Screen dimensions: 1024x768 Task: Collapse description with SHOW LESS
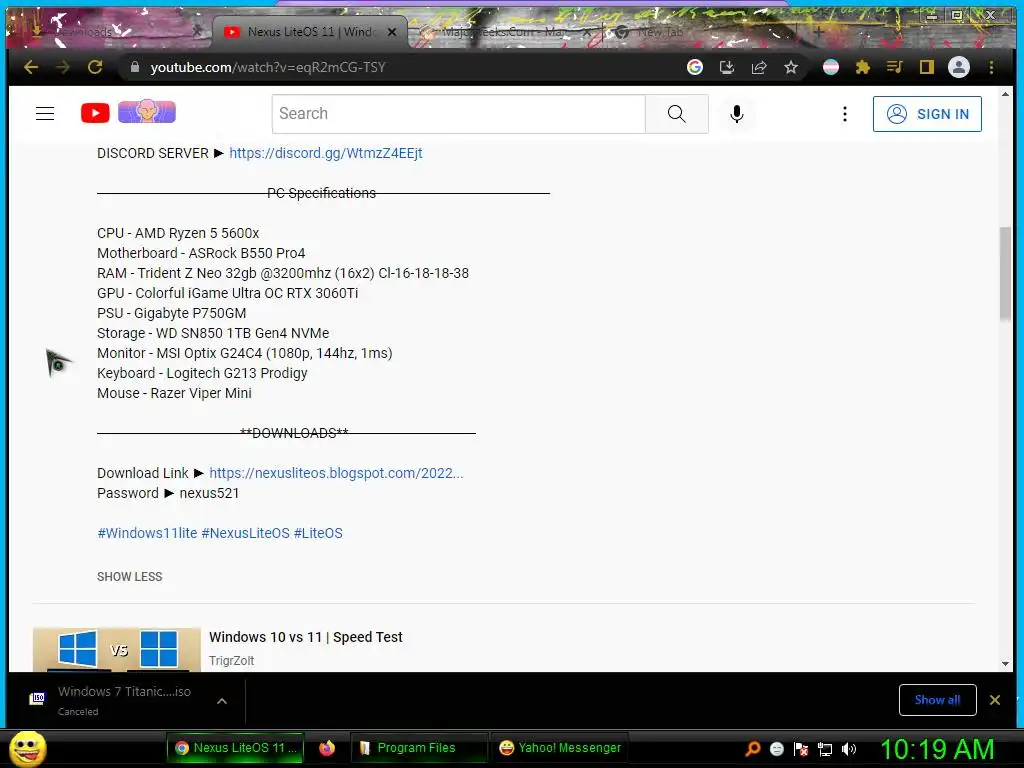click(129, 577)
